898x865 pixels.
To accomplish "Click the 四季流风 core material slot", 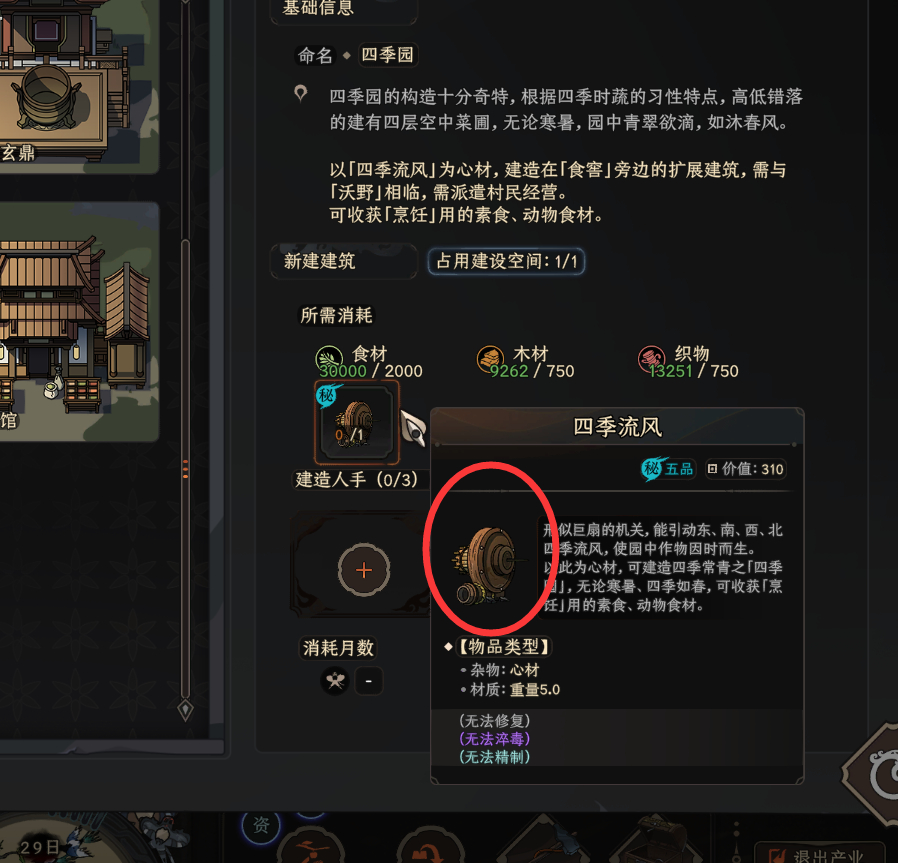I will (x=356, y=423).
